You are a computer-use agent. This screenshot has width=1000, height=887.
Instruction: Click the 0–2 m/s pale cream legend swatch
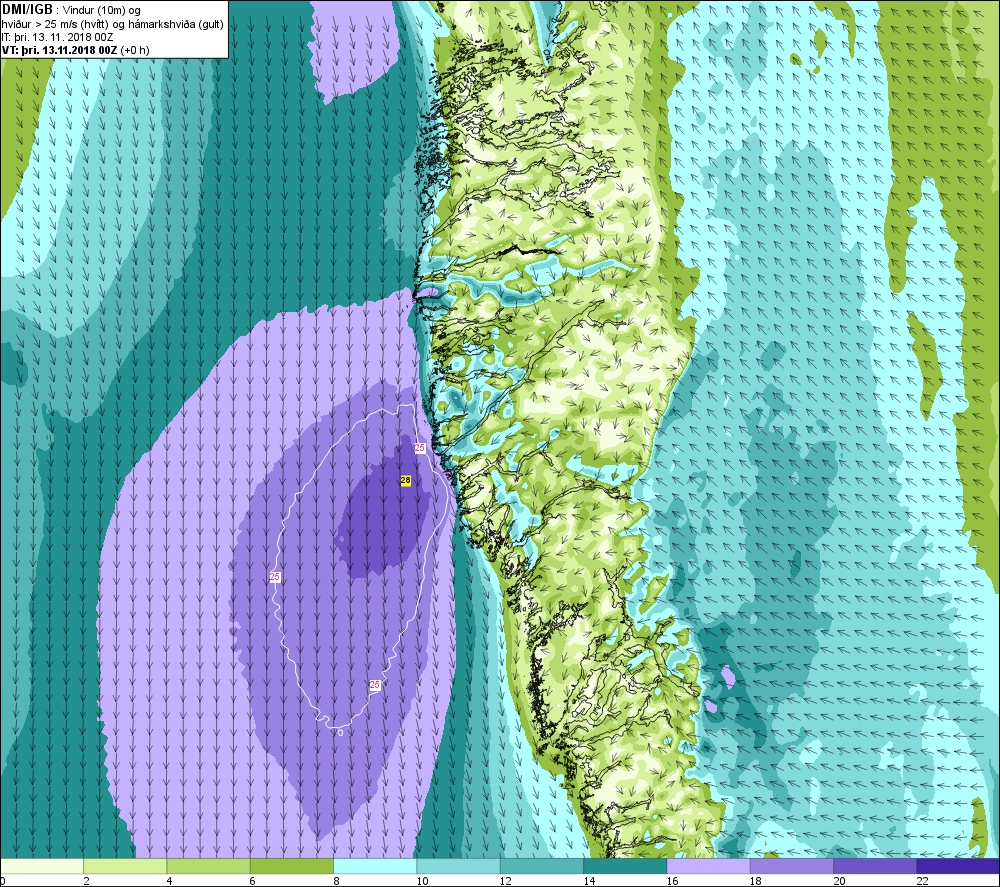[x=41, y=866]
